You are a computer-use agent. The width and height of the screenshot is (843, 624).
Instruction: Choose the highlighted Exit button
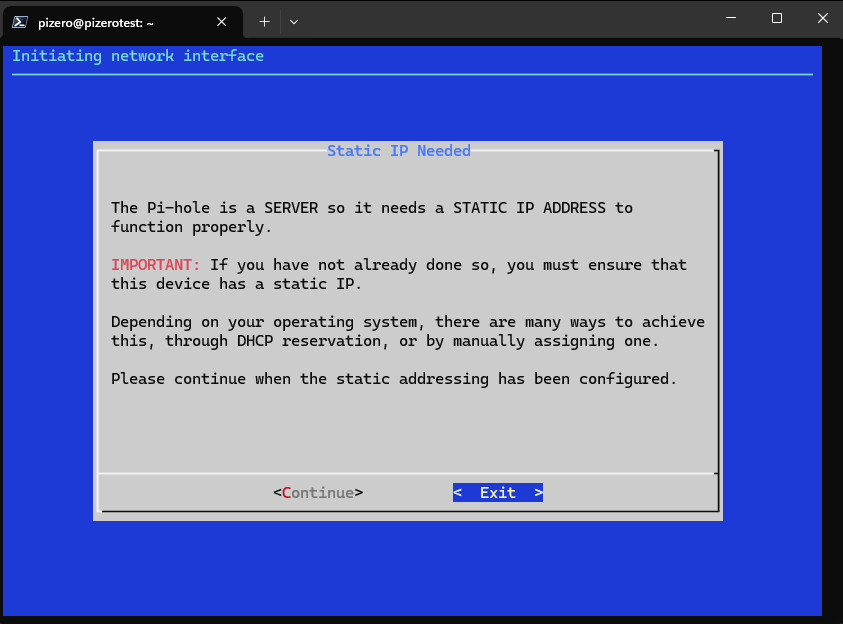497,492
